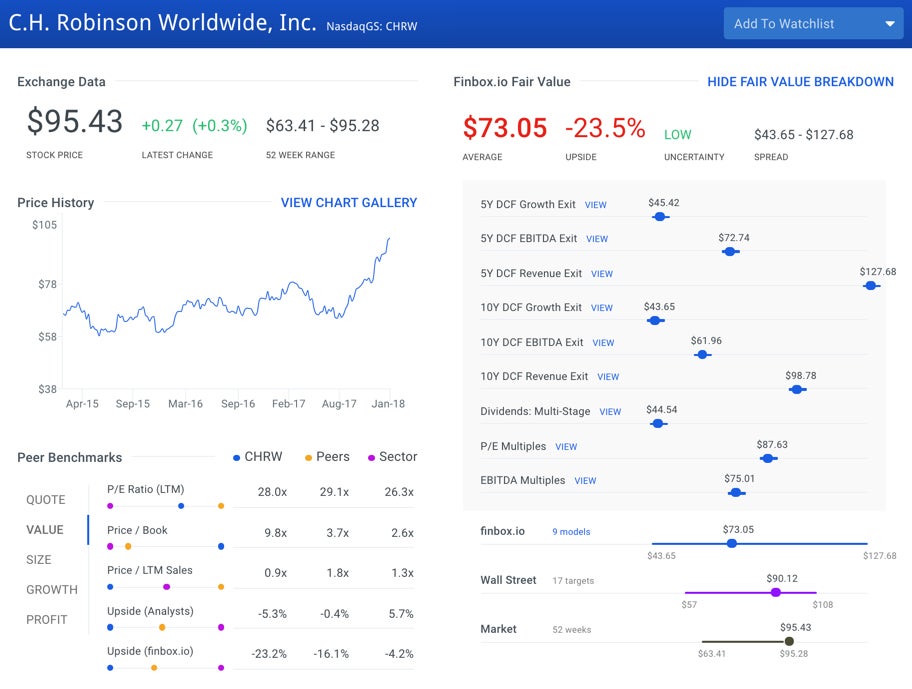Click the Wall Street $90.12 purple marker
The width and height of the screenshot is (912, 689).
775,592
